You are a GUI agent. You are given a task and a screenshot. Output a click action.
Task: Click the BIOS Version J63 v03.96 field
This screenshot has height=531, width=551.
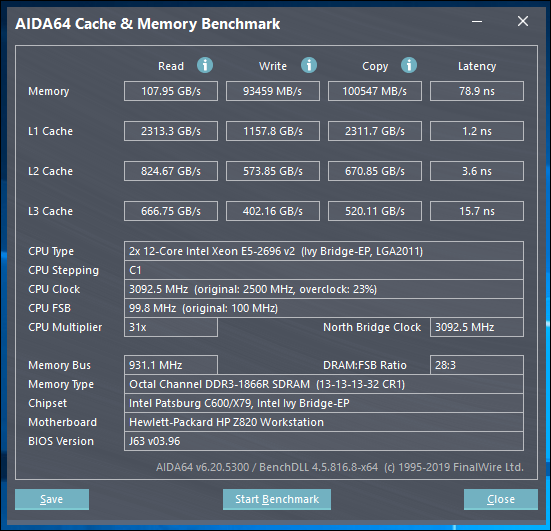point(324,441)
